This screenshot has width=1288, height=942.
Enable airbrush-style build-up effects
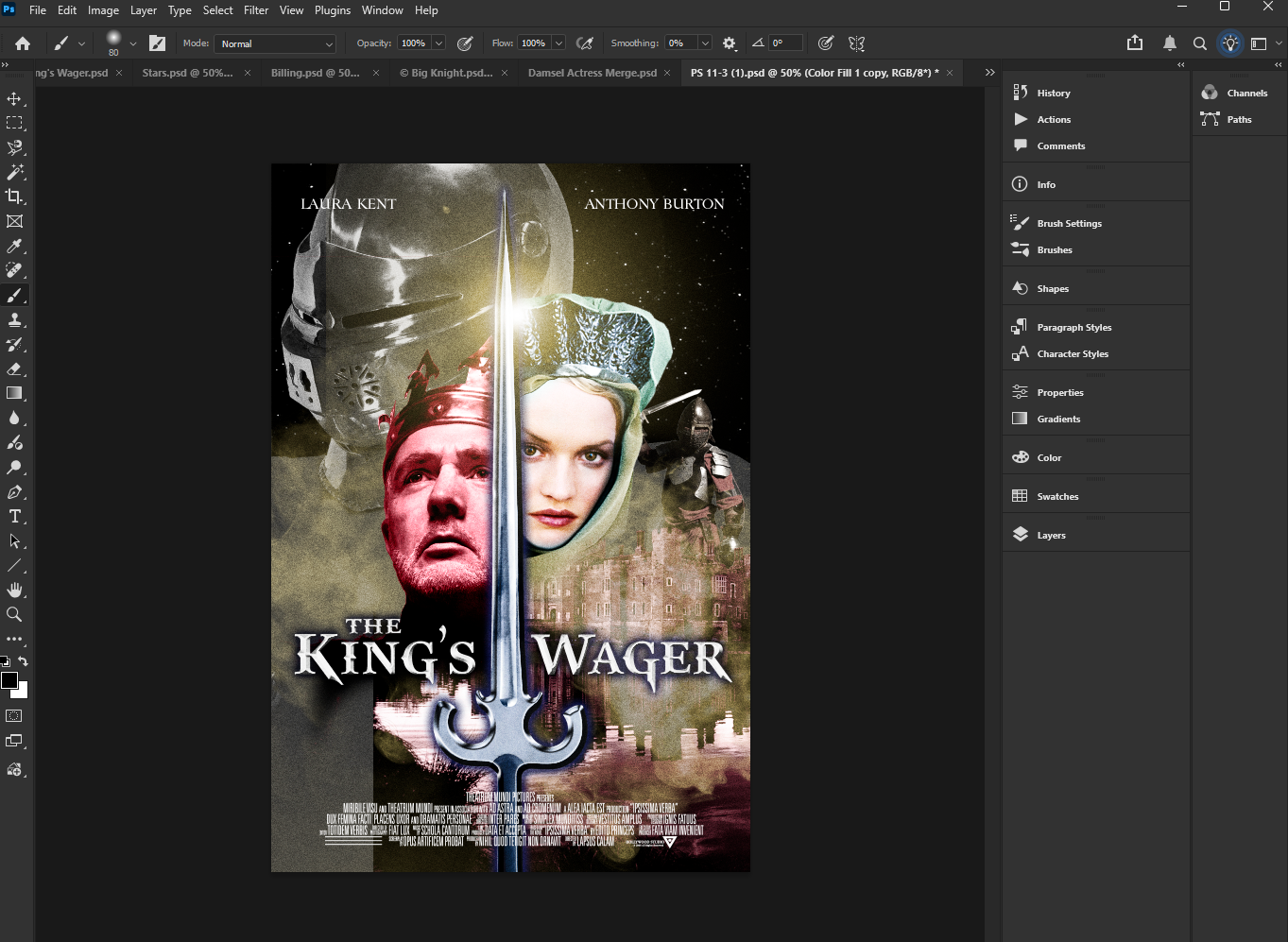[585, 43]
